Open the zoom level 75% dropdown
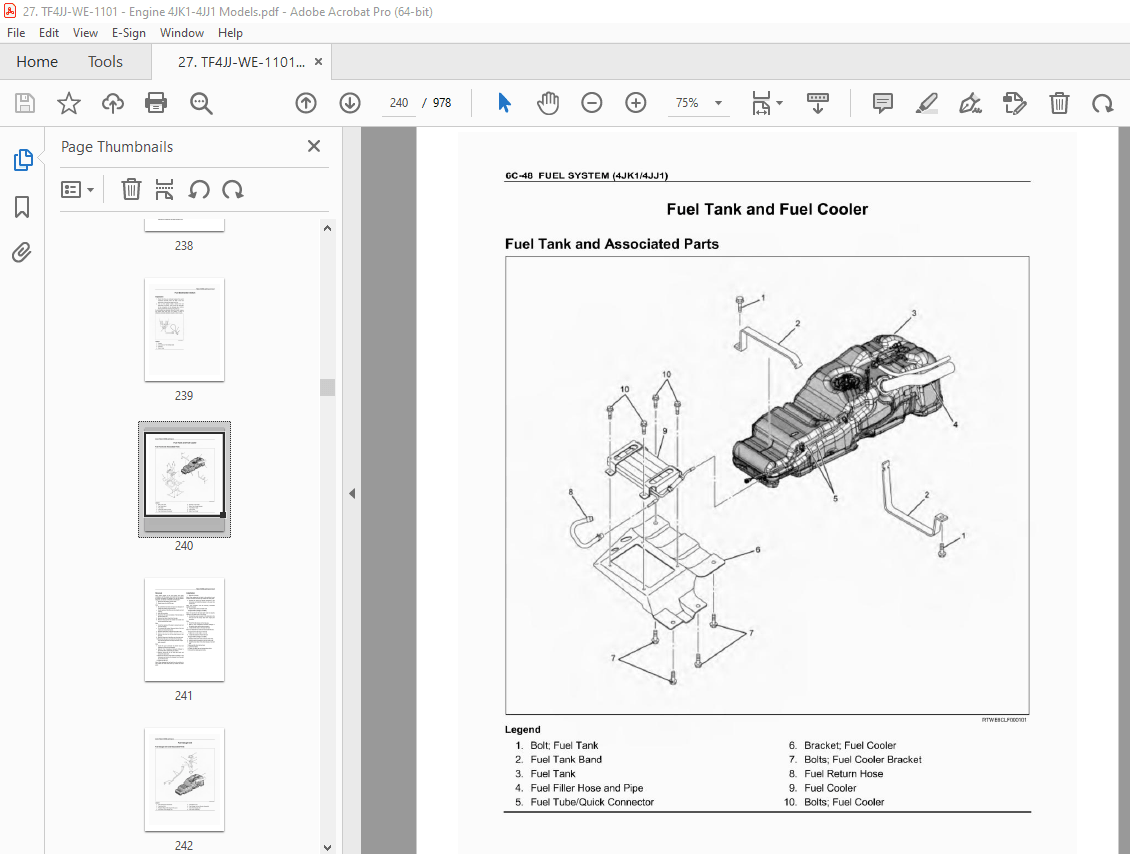The height and width of the screenshot is (854, 1130). 697,103
